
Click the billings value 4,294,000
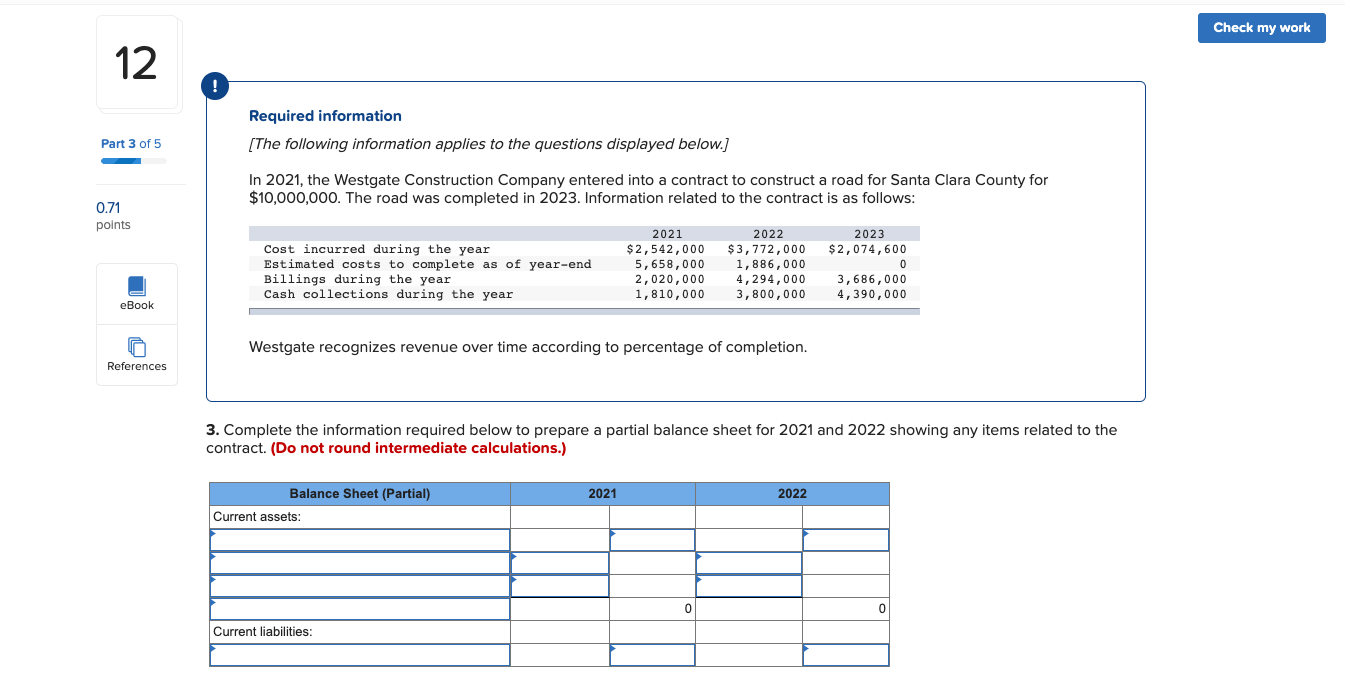coord(771,279)
